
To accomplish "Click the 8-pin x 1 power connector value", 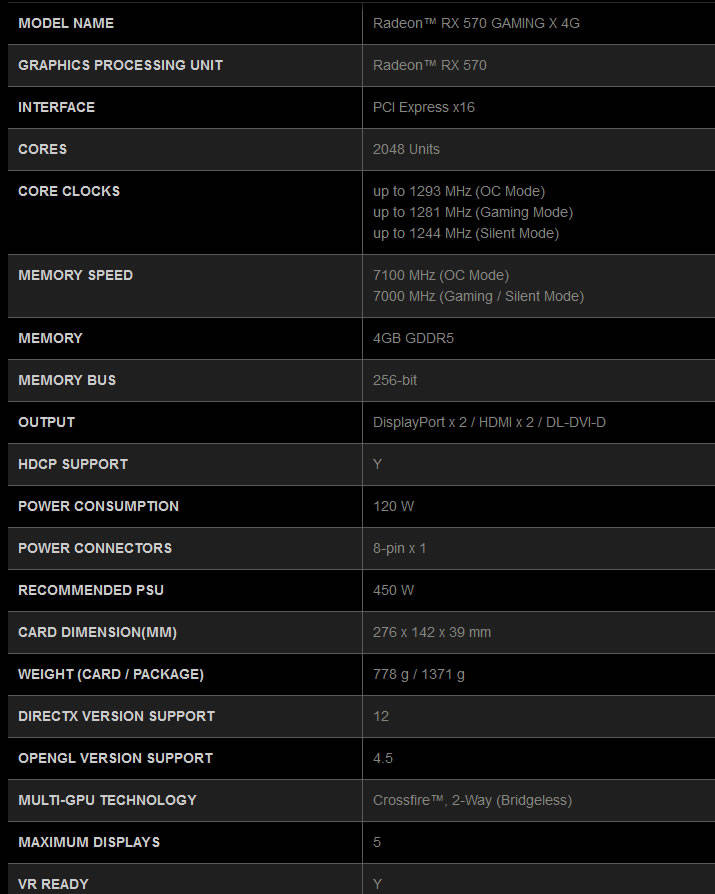I will [400, 548].
